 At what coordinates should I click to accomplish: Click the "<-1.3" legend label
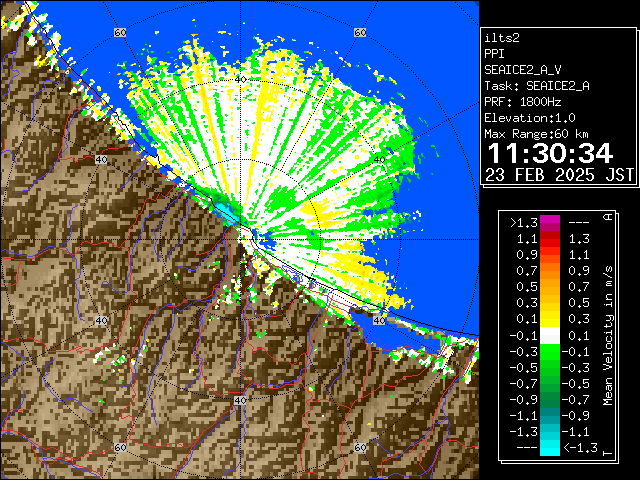580,448
